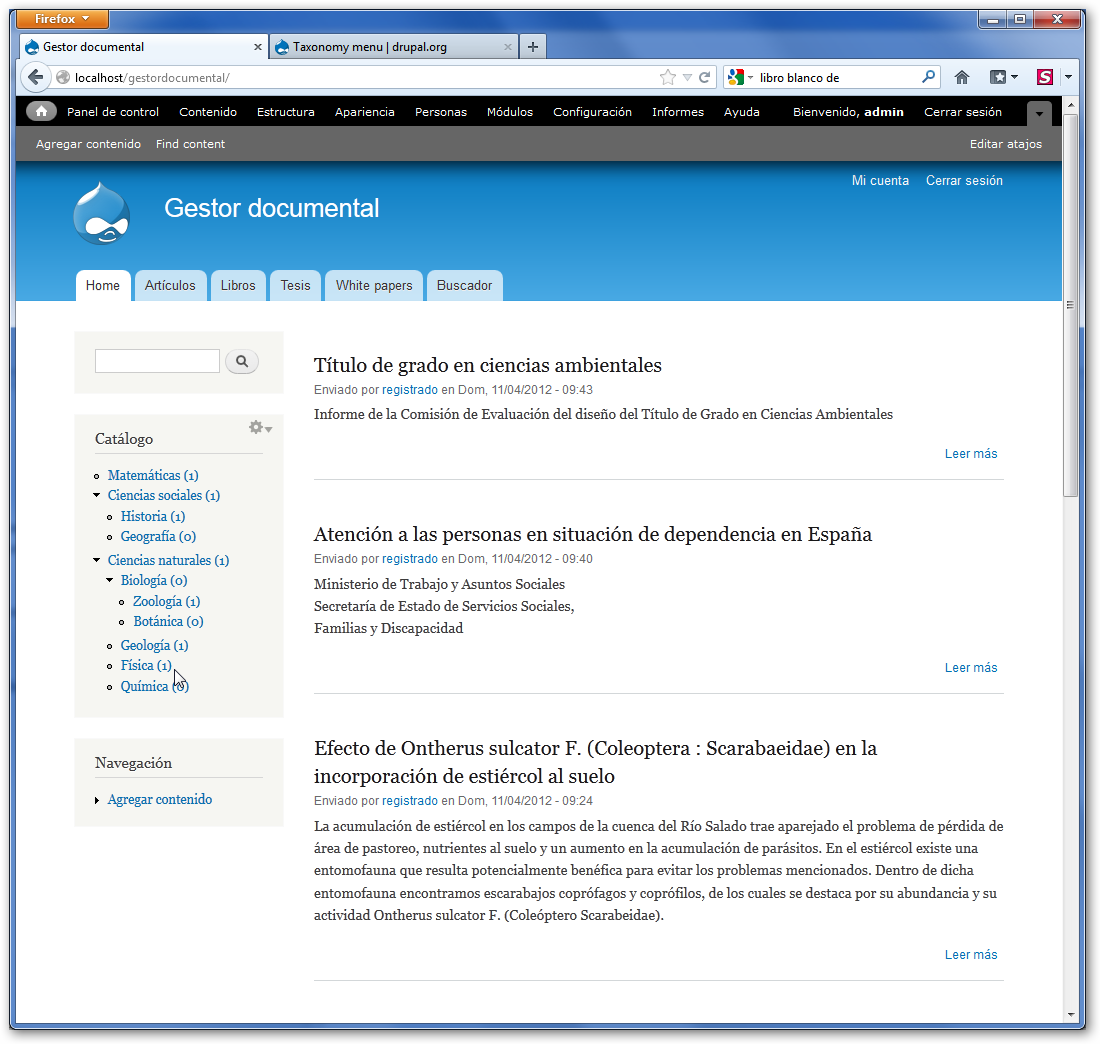Reload the page using refresh icon

click(705, 77)
